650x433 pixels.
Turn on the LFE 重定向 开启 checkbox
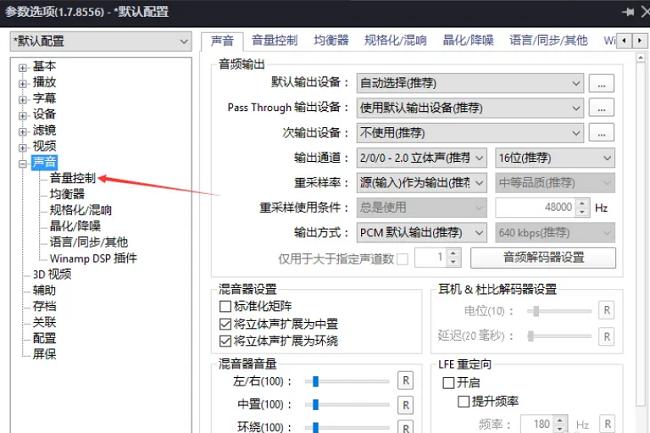448,383
